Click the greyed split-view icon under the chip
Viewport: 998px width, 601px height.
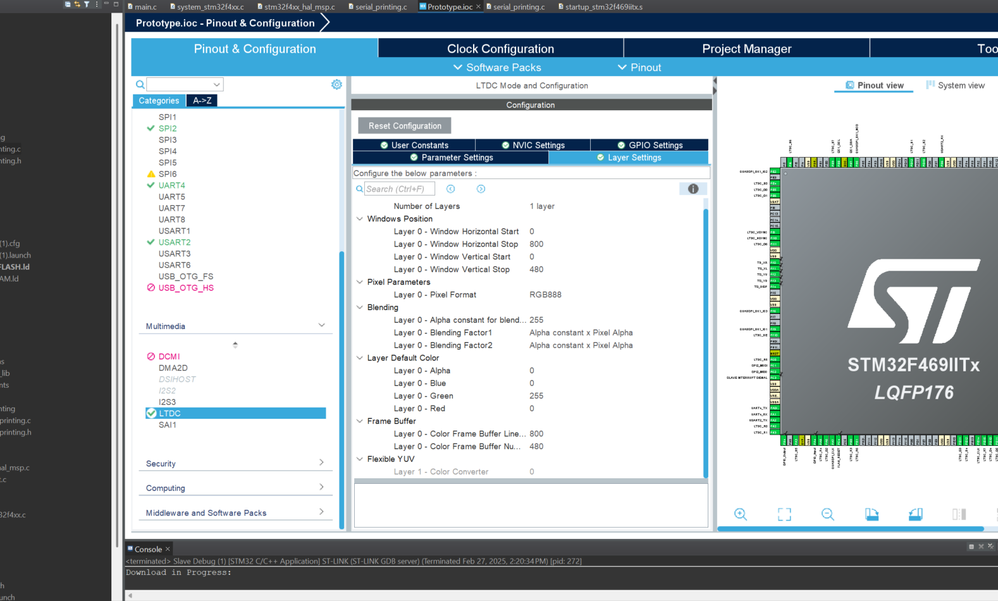(x=959, y=514)
